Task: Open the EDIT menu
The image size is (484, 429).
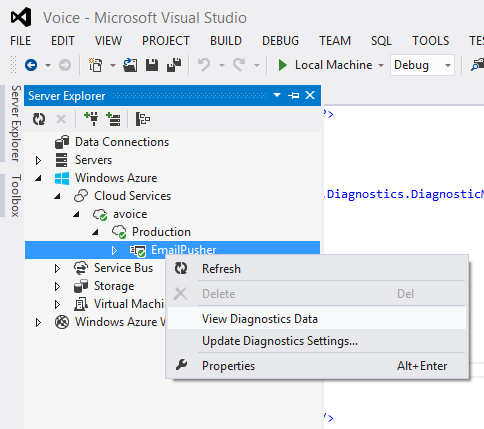Action: (x=62, y=41)
